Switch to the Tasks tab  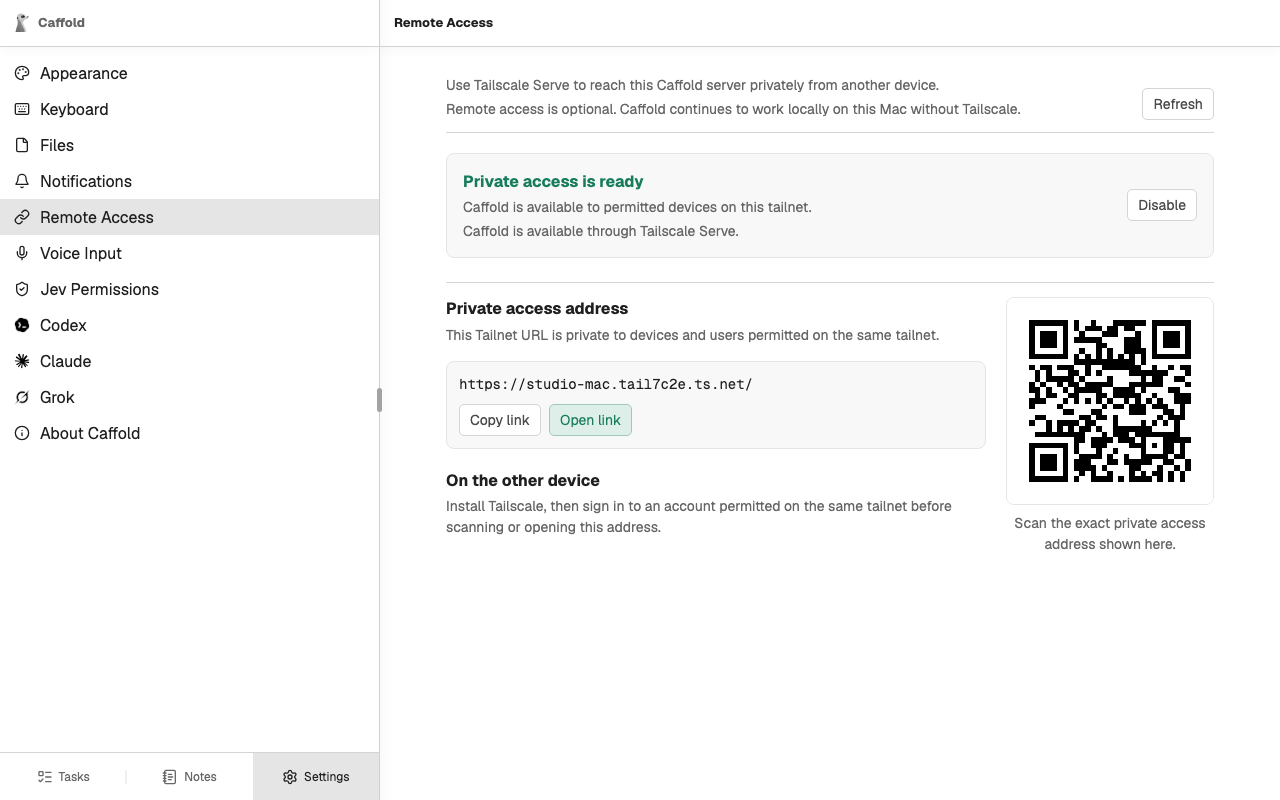pyautogui.click(x=63, y=777)
